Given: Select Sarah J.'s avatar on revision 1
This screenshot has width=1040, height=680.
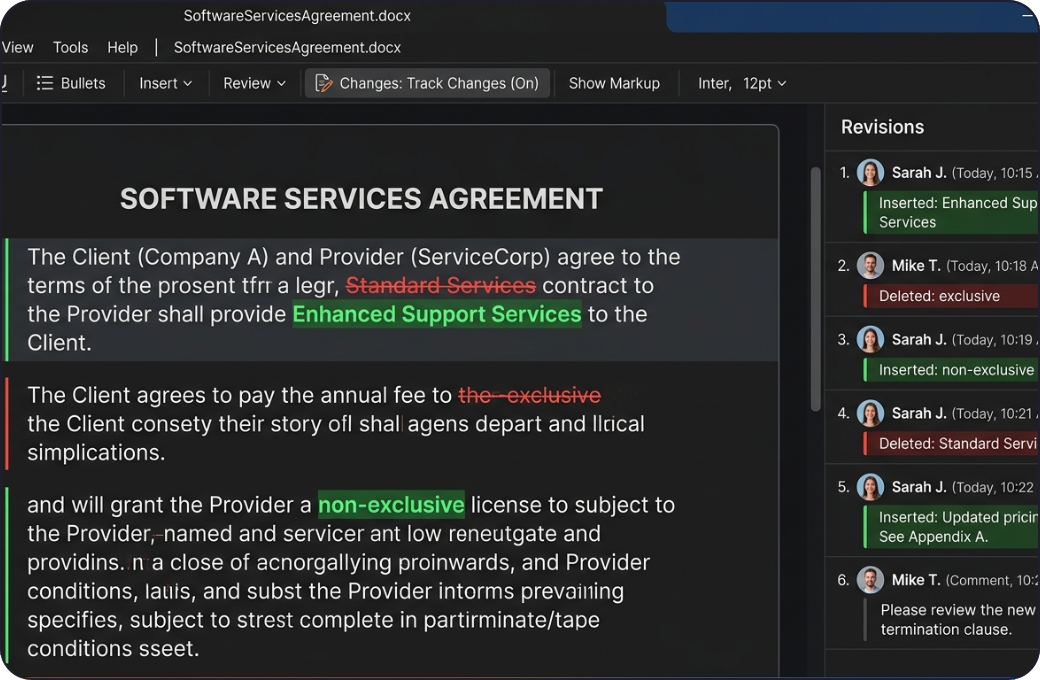Looking at the screenshot, I should click(x=870, y=172).
